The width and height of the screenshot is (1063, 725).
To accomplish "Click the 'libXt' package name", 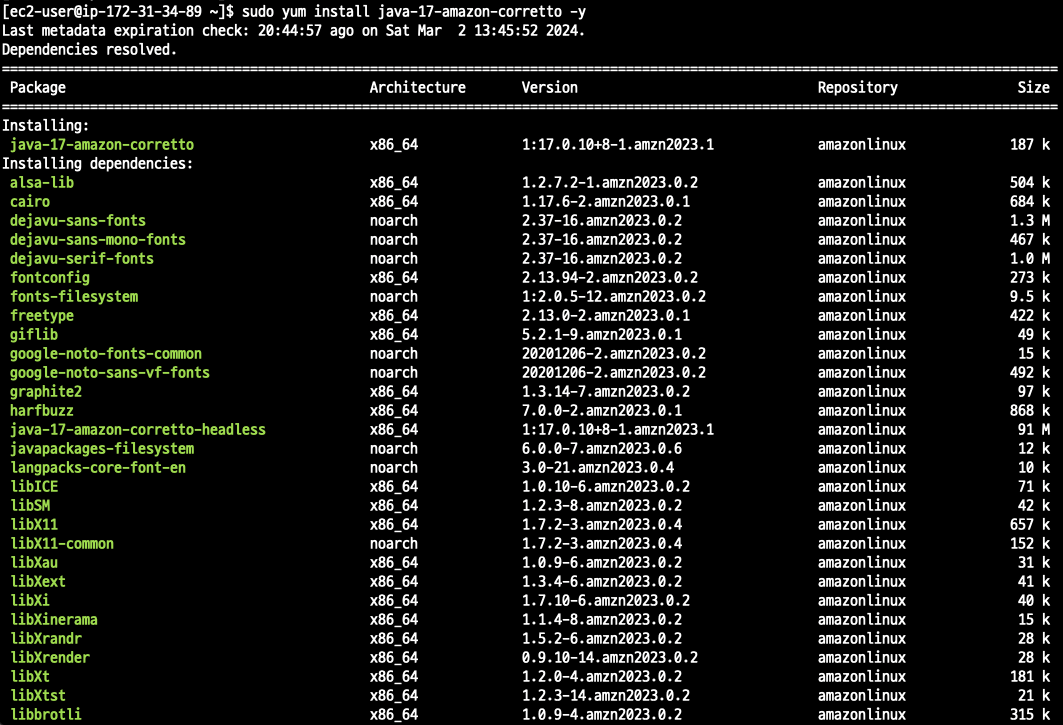I will [30, 676].
